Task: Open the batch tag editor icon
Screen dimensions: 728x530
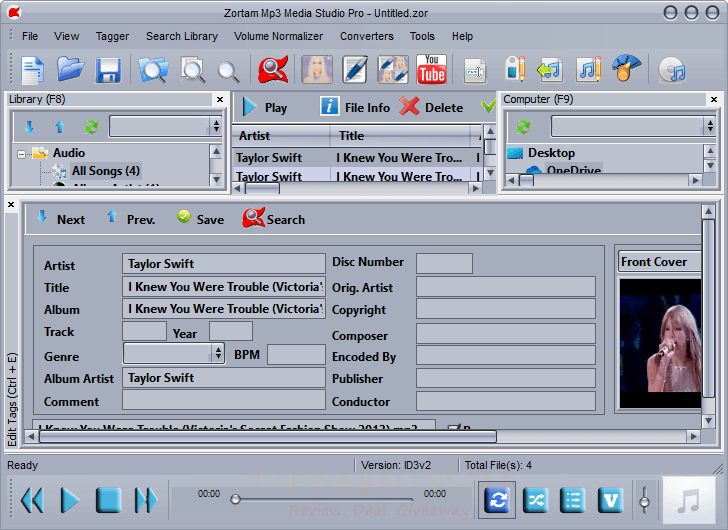Action: (393, 70)
